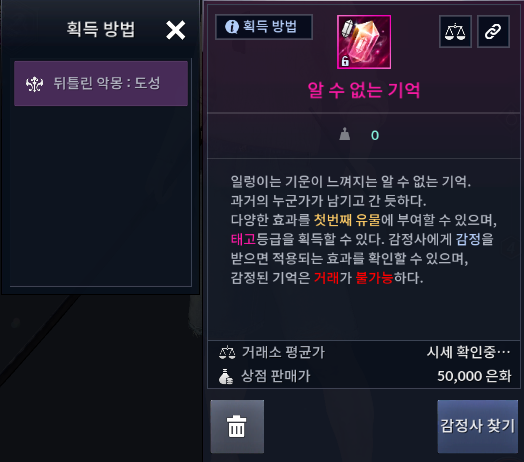The width and height of the screenshot is (524, 462).
Task: Click the emblem icon beside 뒤틀린 악몽
Action: (34, 84)
